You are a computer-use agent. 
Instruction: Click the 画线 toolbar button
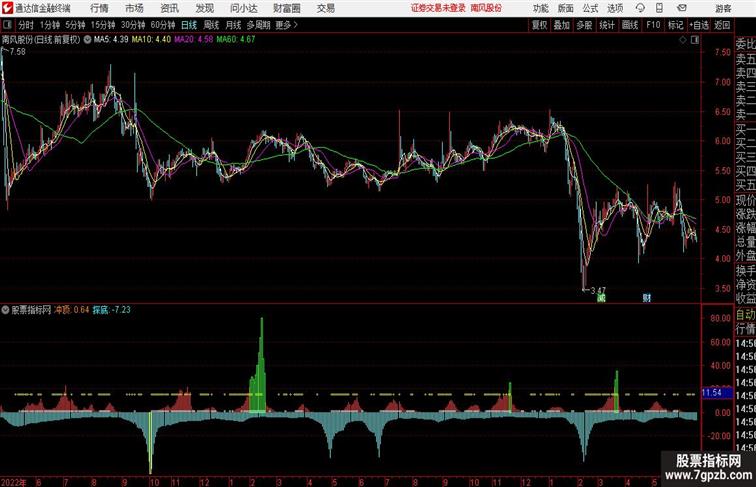[x=630, y=25]
